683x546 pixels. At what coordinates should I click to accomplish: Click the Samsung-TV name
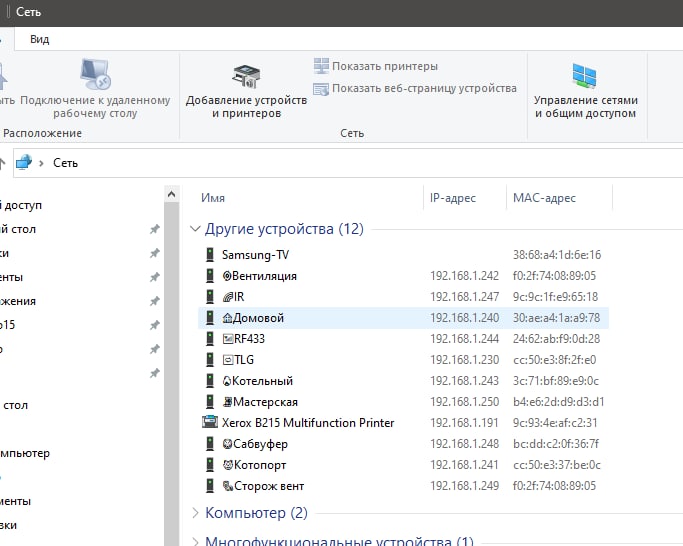[255, 254]
